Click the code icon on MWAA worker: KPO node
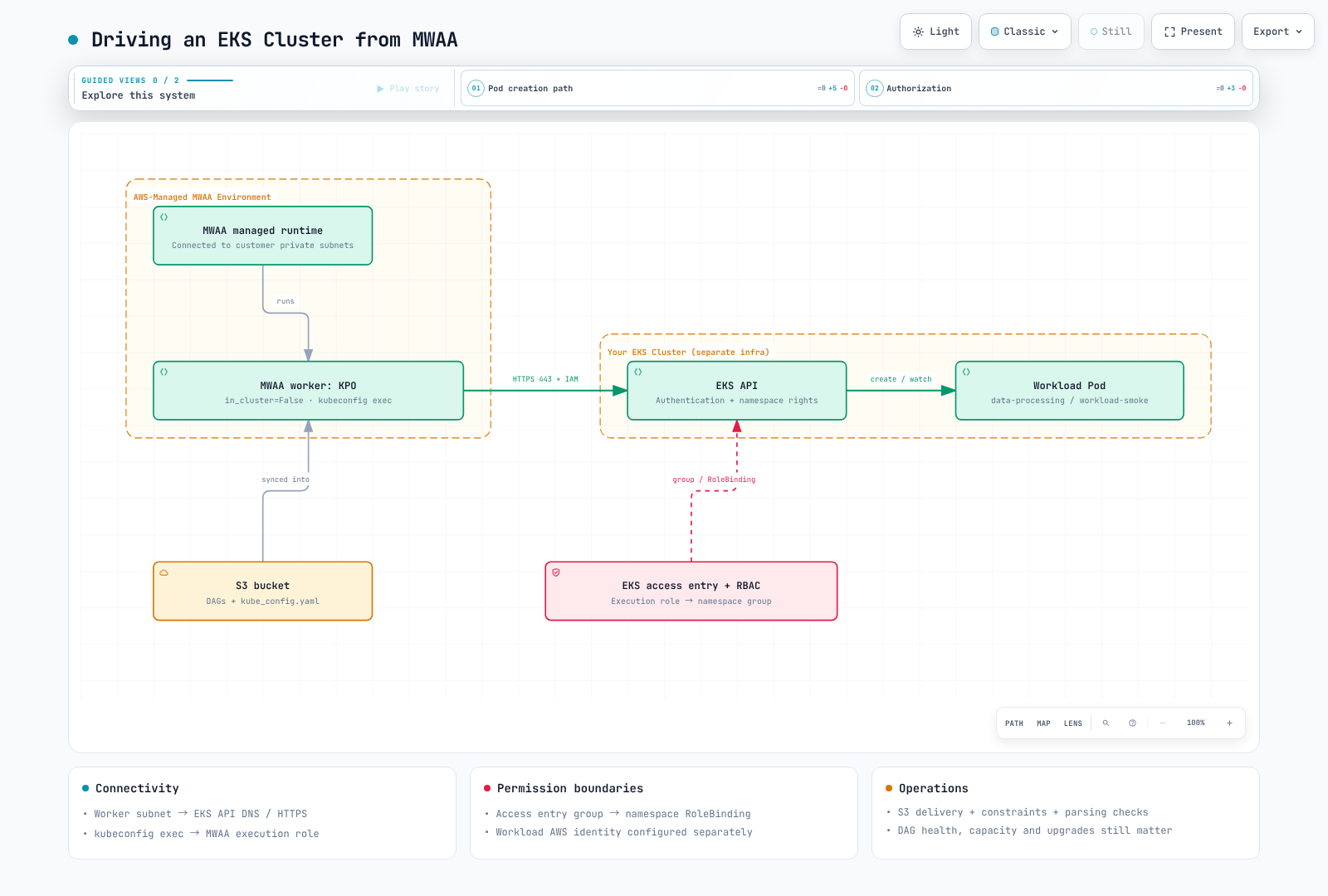Image resolution: width=1328 pixels, height=896 pixels. pos(164,373)
